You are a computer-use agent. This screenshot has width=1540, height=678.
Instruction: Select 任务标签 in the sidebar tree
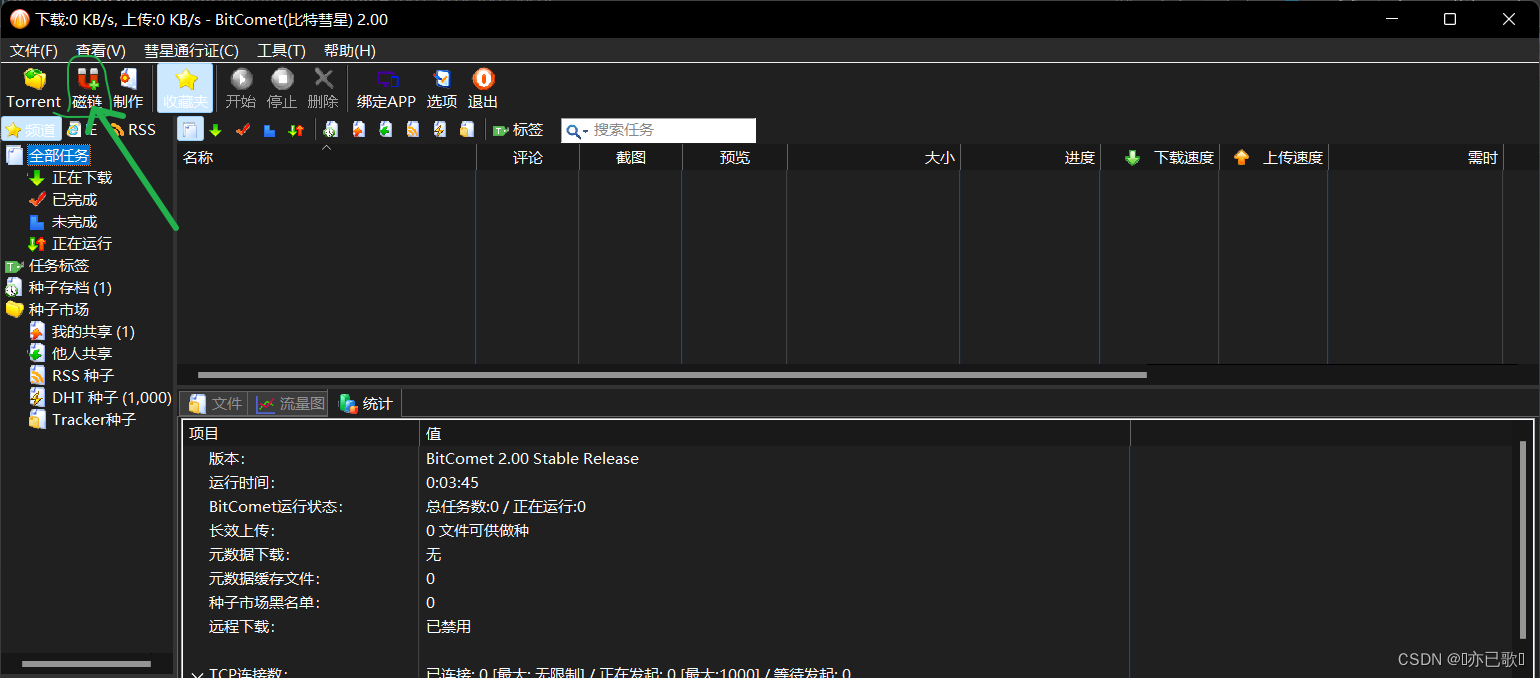59,265
